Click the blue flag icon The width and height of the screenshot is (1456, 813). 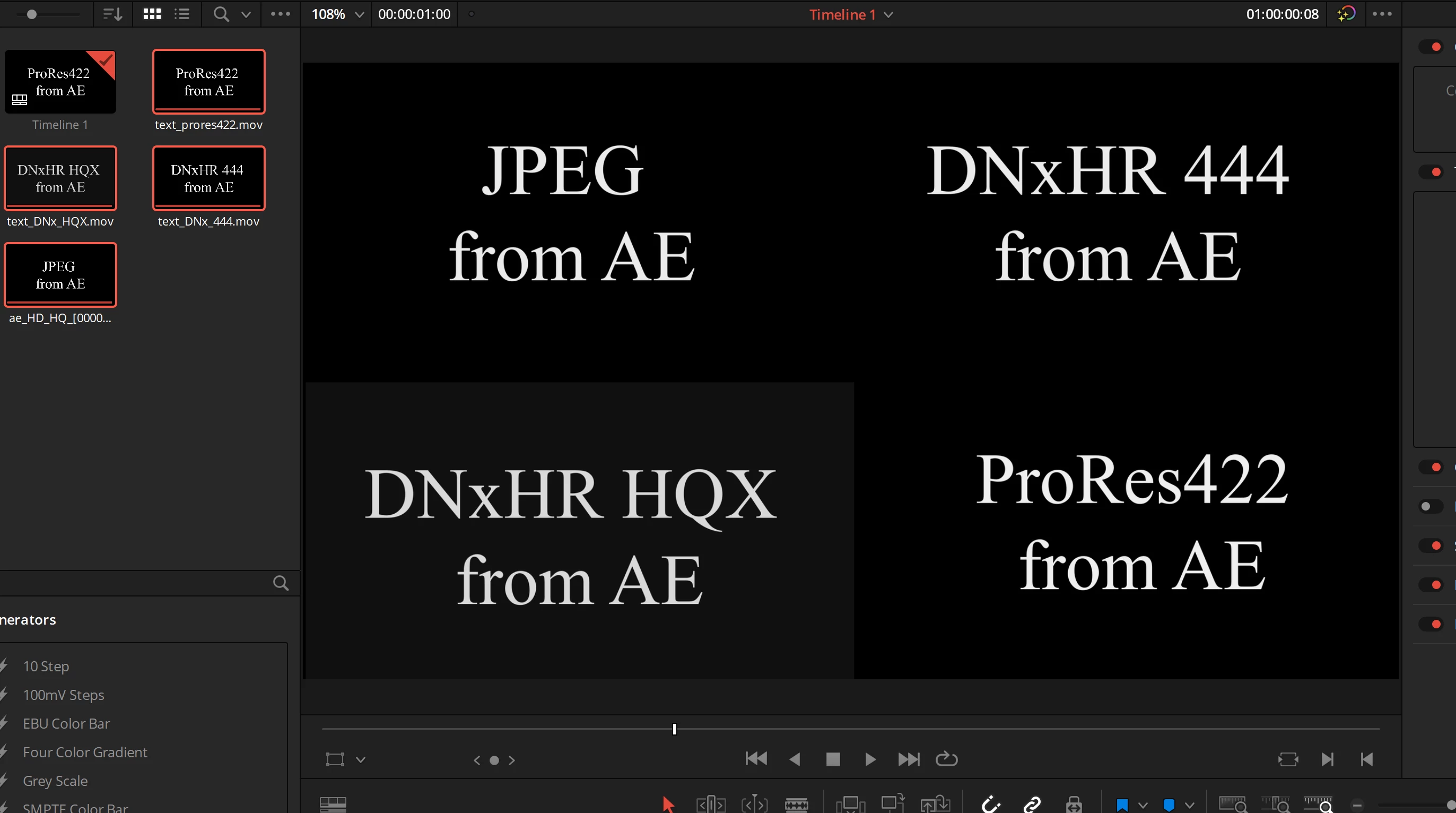(x=1122, y=804)
